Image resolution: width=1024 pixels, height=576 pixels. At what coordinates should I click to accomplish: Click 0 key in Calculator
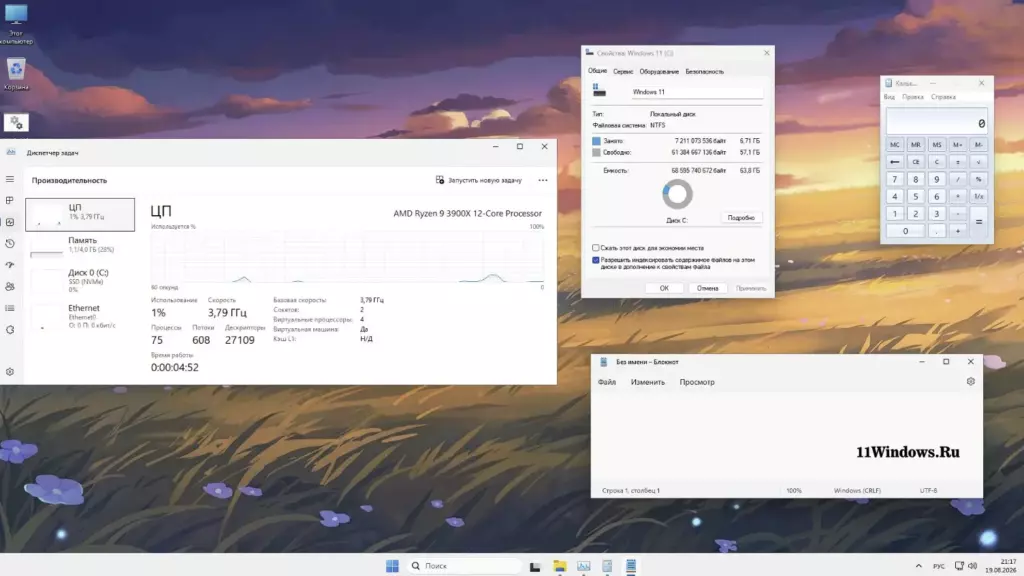click(x=905, y=231)
